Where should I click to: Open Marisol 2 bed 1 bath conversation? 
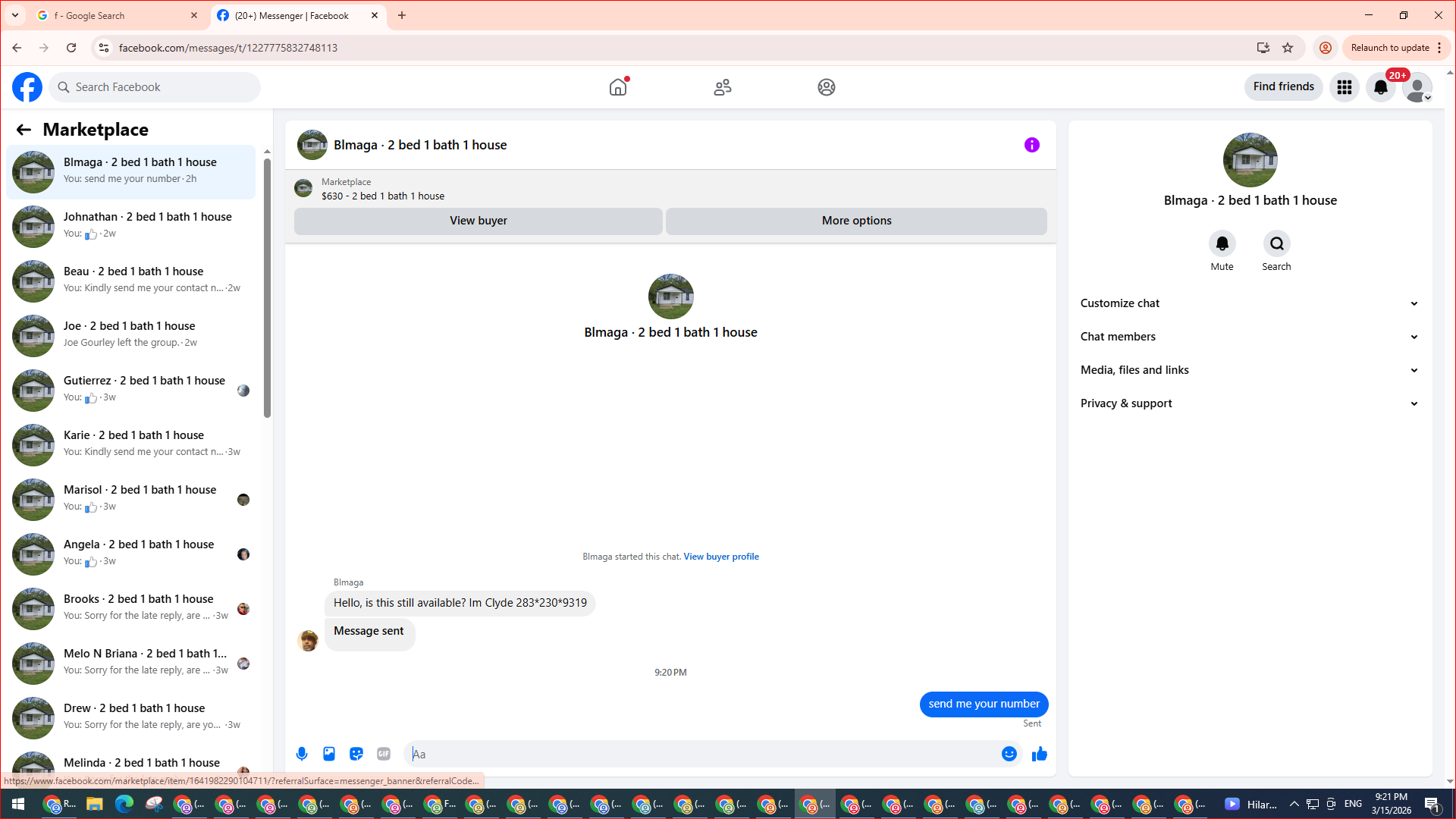[x=131, y=499]
